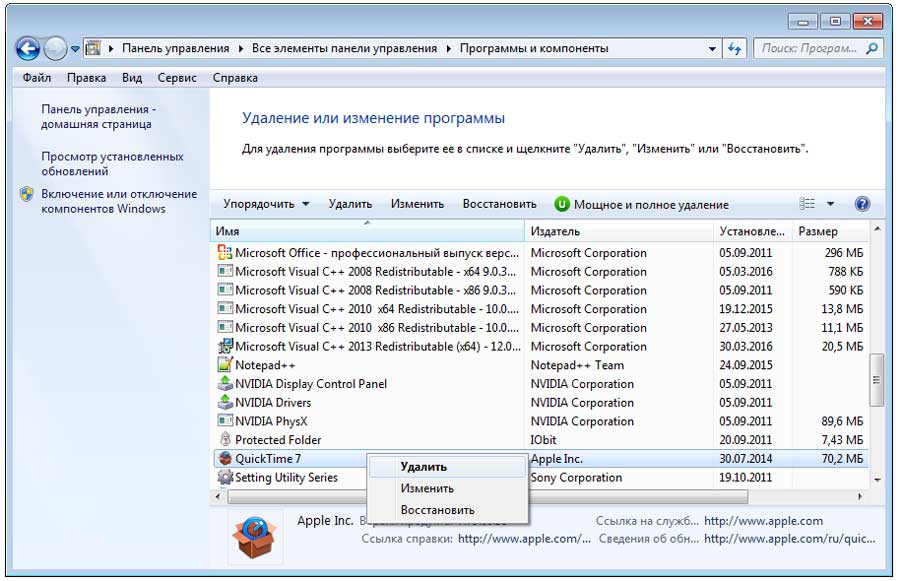Expand the arrow after Панель управления breadcrumb

[x=240, y=49]
